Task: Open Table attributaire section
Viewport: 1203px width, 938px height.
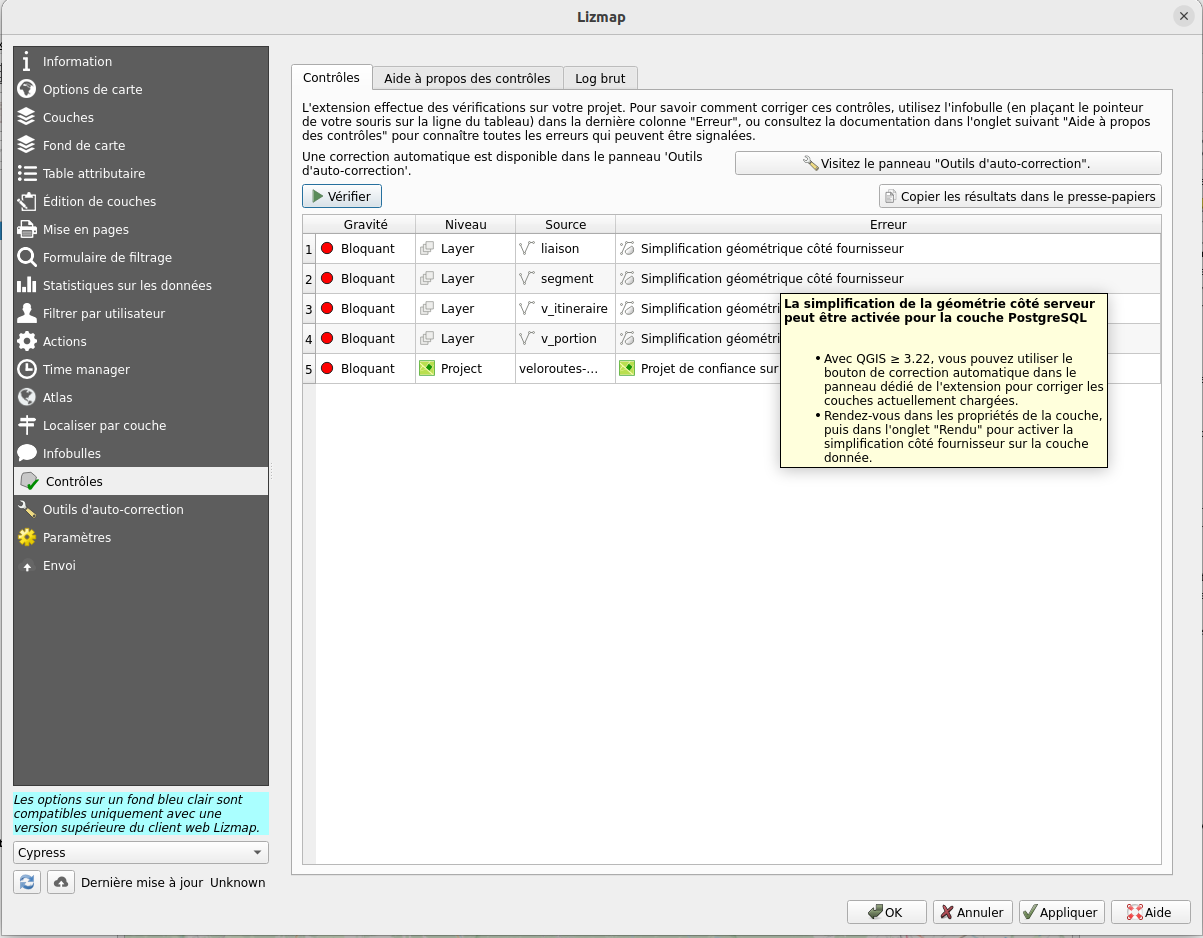Action: pyautogui.click(x=141, y=173)
